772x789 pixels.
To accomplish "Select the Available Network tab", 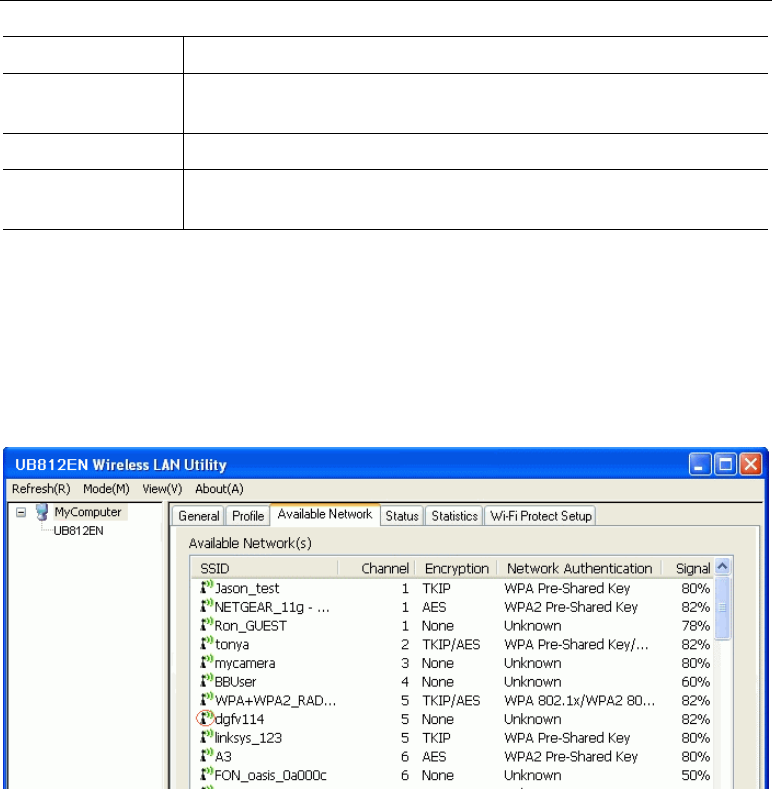I will (325, 514).
